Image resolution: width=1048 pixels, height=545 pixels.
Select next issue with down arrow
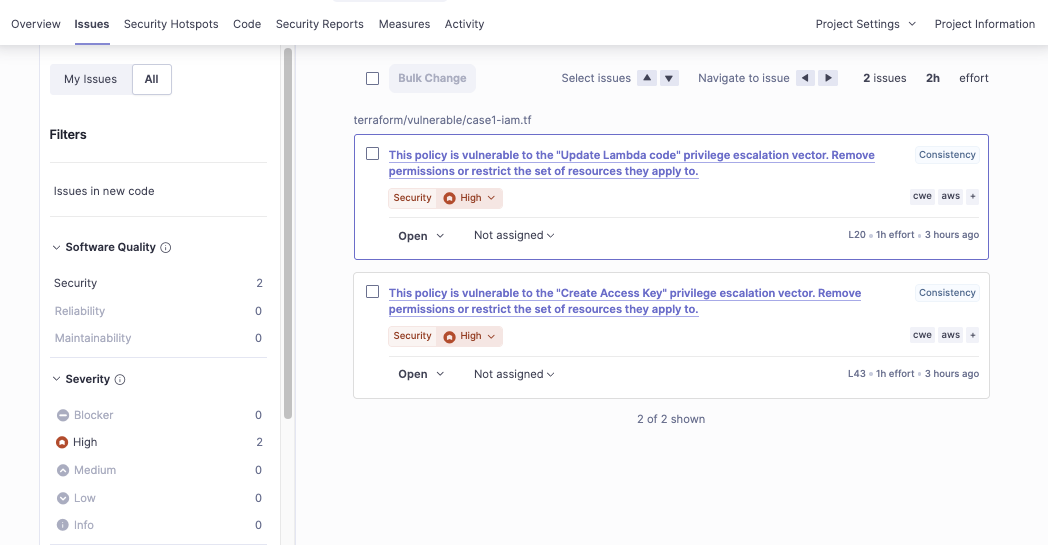(x=669, y=78)
